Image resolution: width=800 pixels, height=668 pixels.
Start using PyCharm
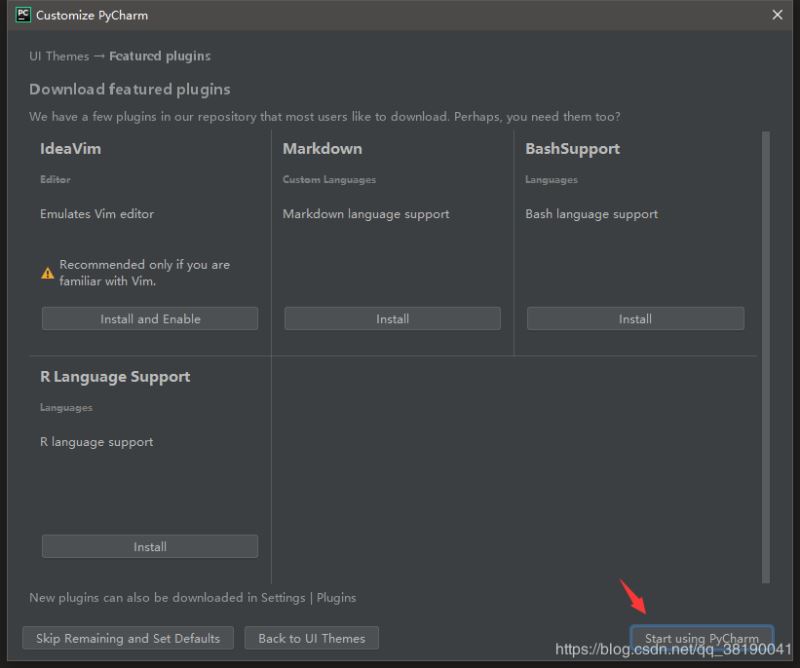pos(702,638)
